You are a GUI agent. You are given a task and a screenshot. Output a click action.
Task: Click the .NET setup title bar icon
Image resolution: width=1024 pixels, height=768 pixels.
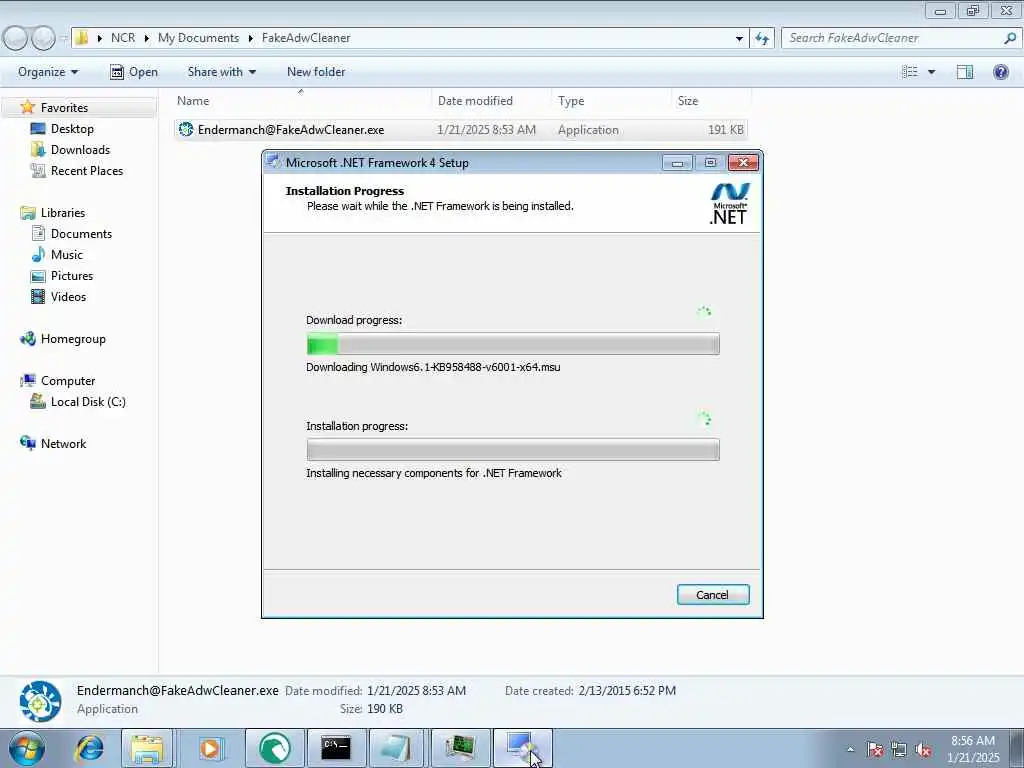[x=274, y=162]
